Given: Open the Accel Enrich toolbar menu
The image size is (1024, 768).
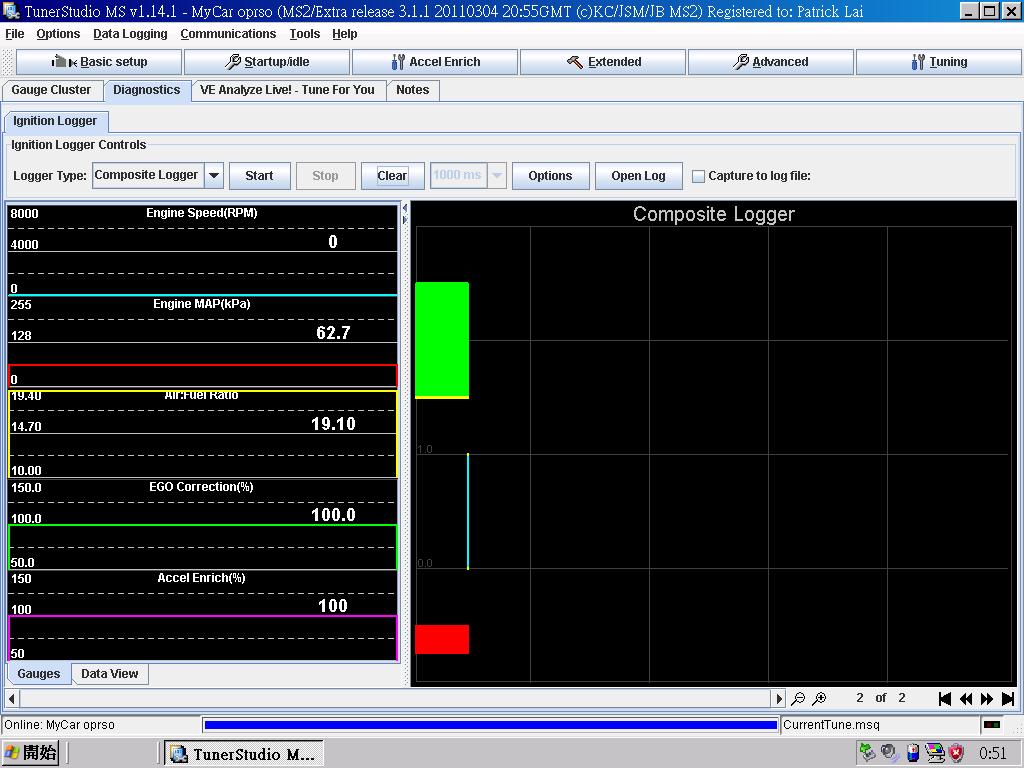Looking at the screenshot, I should point(435,62).
